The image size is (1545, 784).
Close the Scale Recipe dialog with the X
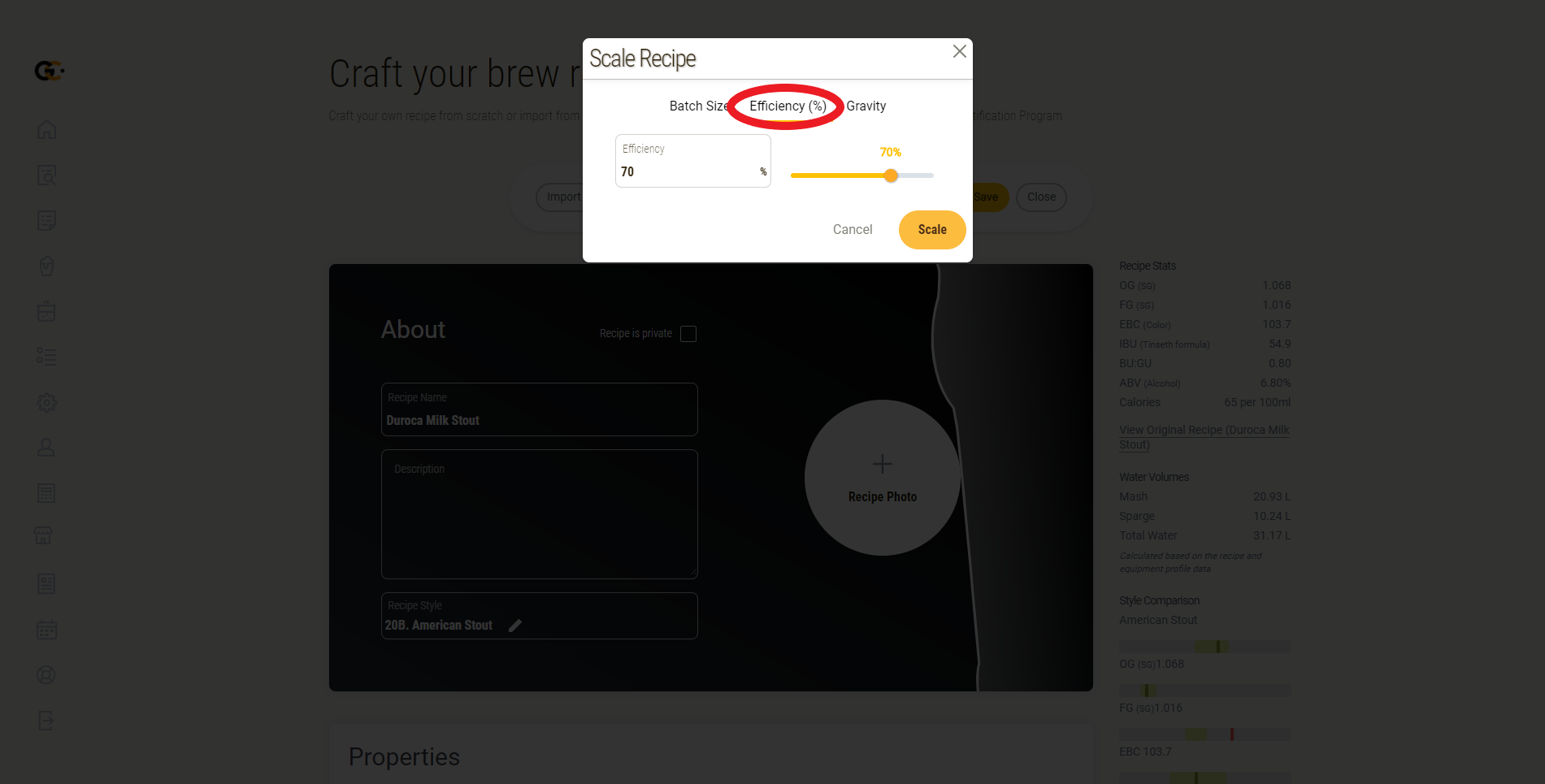[960, 51]
